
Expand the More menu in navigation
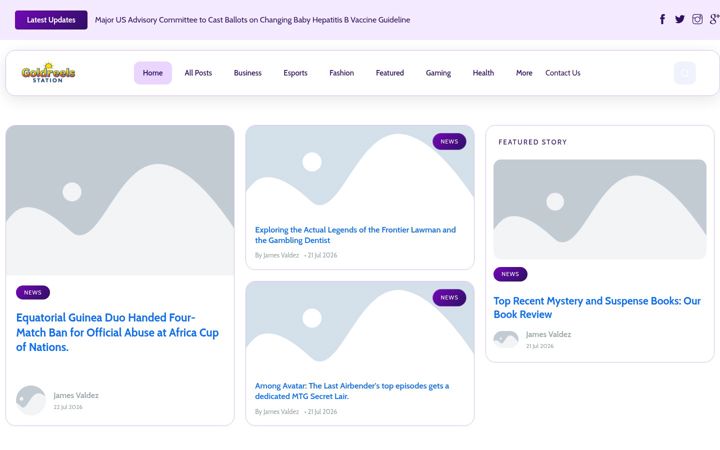[524, 73]
